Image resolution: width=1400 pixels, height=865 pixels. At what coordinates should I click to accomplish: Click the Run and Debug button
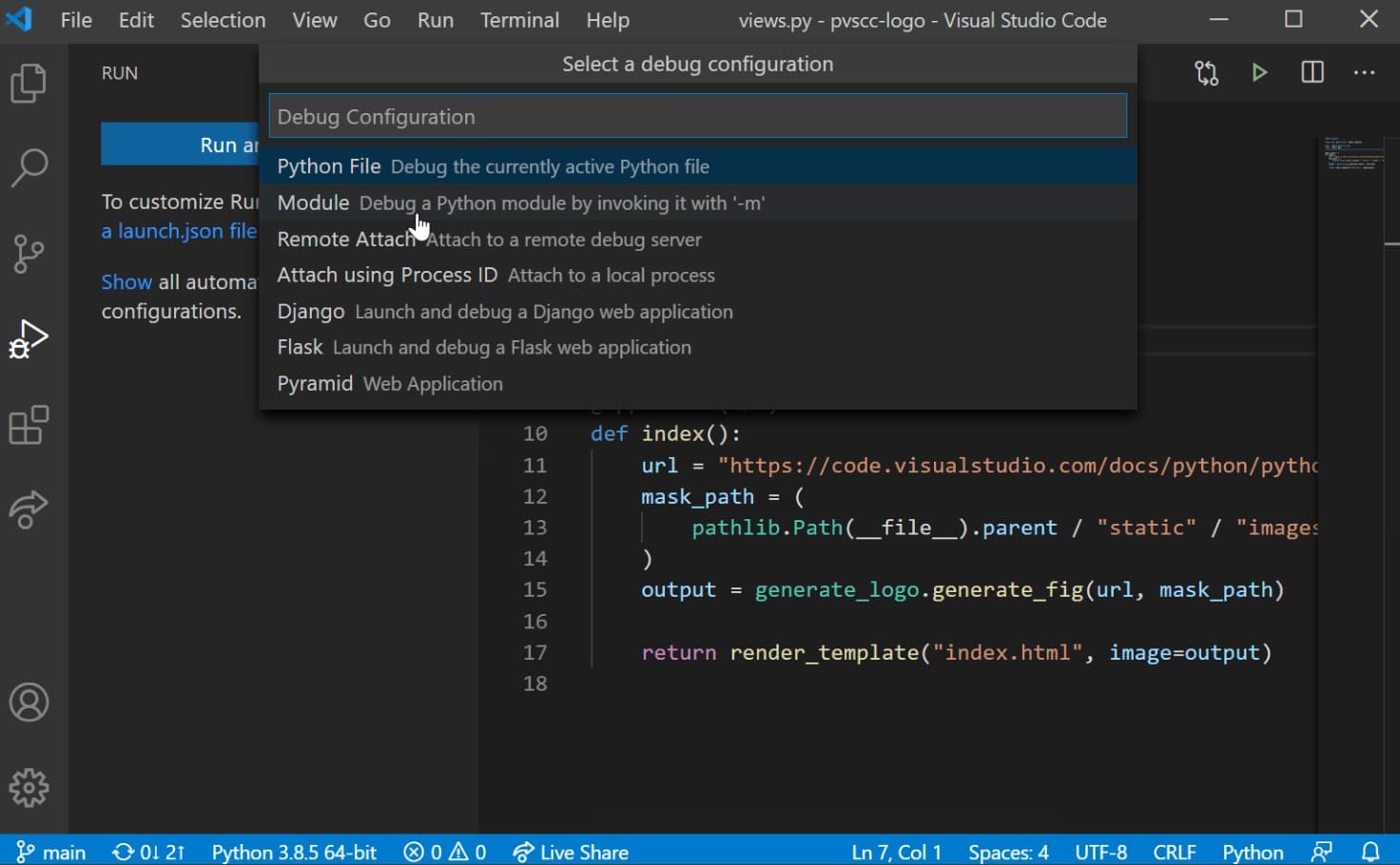coord(180,144)
